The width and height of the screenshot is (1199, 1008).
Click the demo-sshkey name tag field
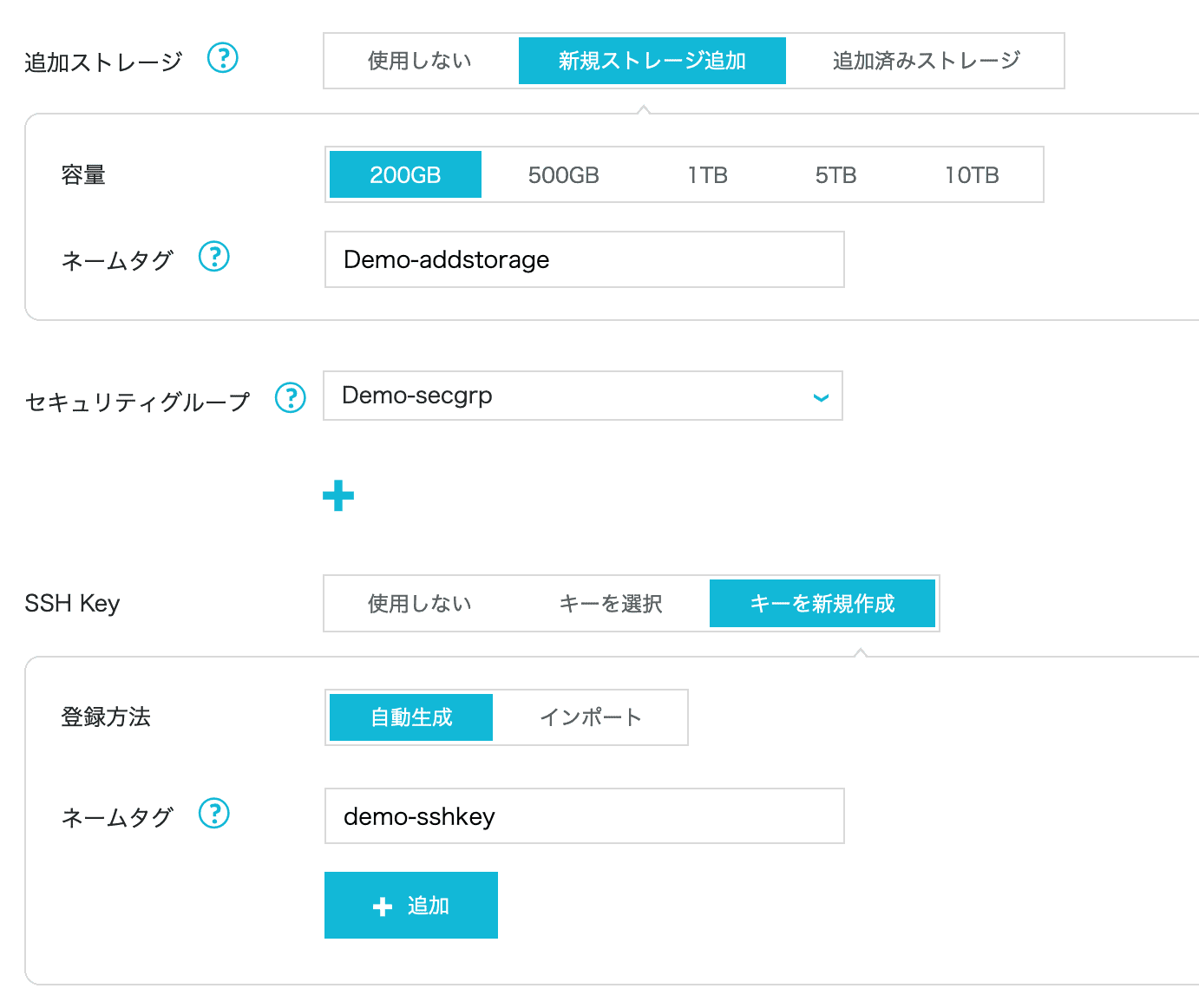coord(585,816)
